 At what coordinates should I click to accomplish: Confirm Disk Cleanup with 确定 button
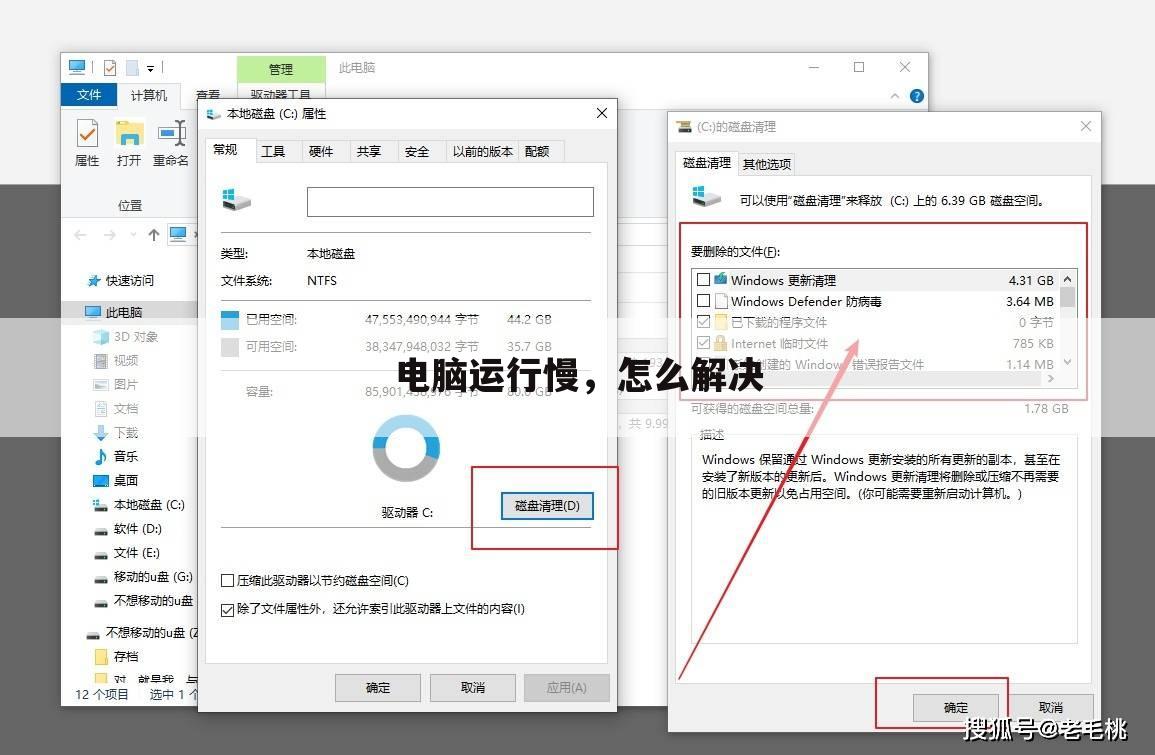pos(955,707)
